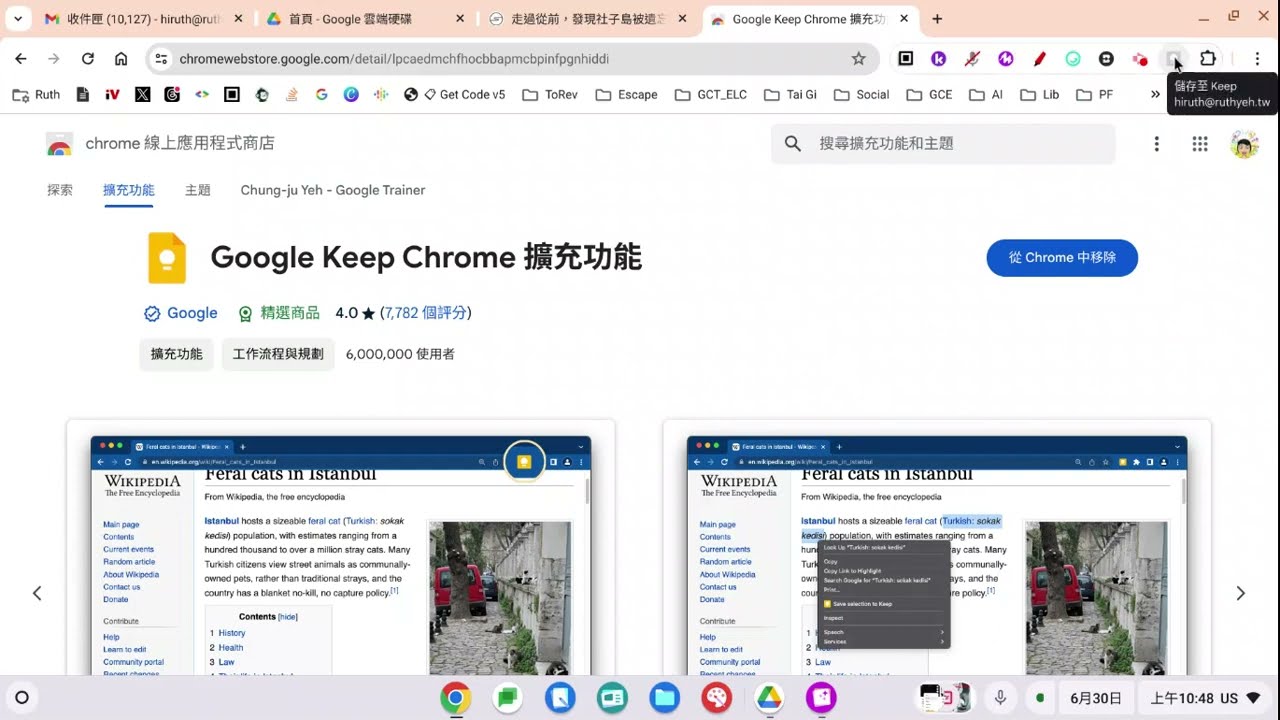Click 從 Chrome 中移除 button

(1062, 258)
